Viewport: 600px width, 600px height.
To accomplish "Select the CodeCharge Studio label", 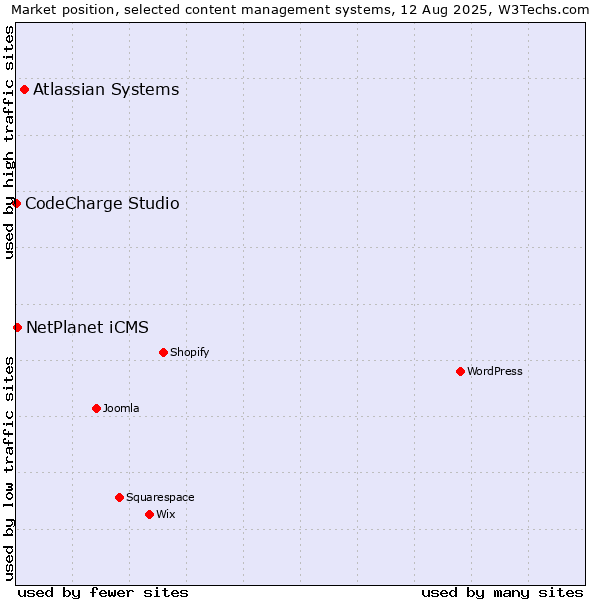I will (102, 203).
